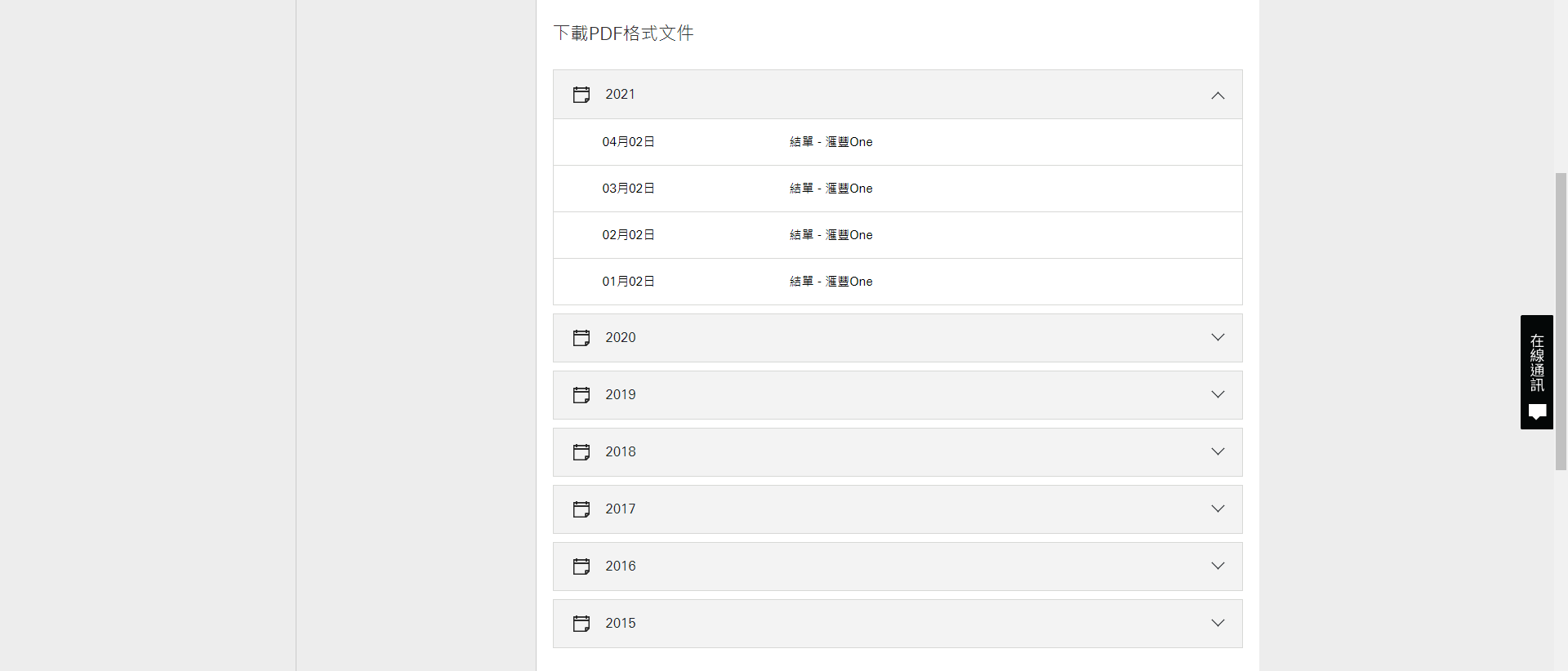
Task: Open the 在線通訊 live chat tab
Action: pos(1537,372)
